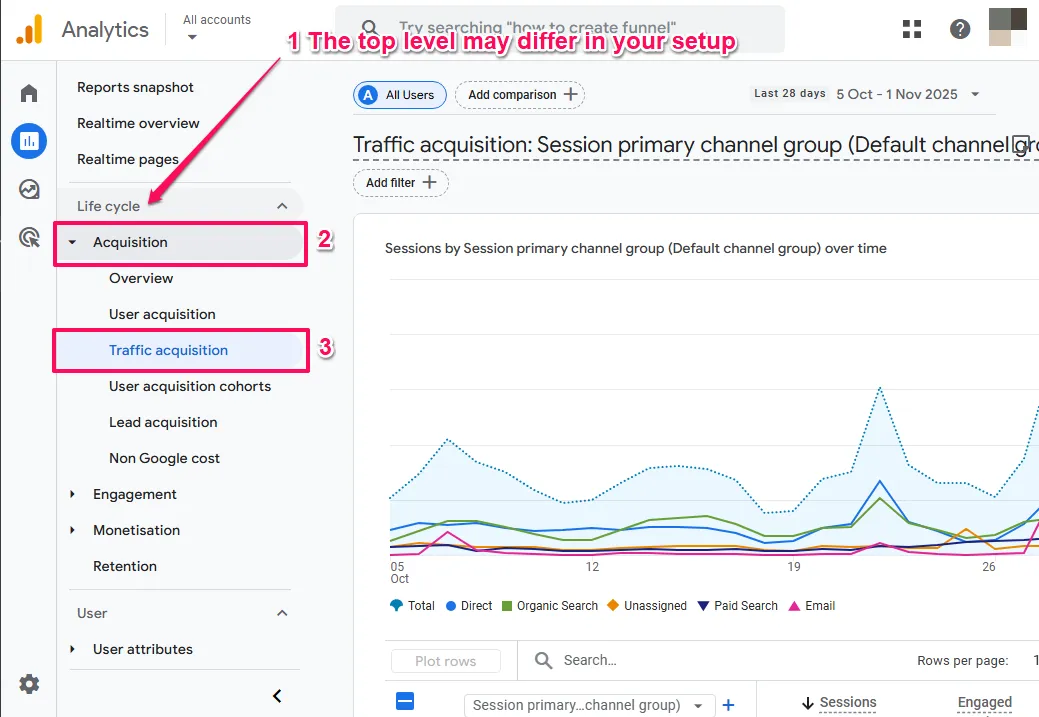Go to Realtime overview
1039x717 pixels.
click(138, 123)
